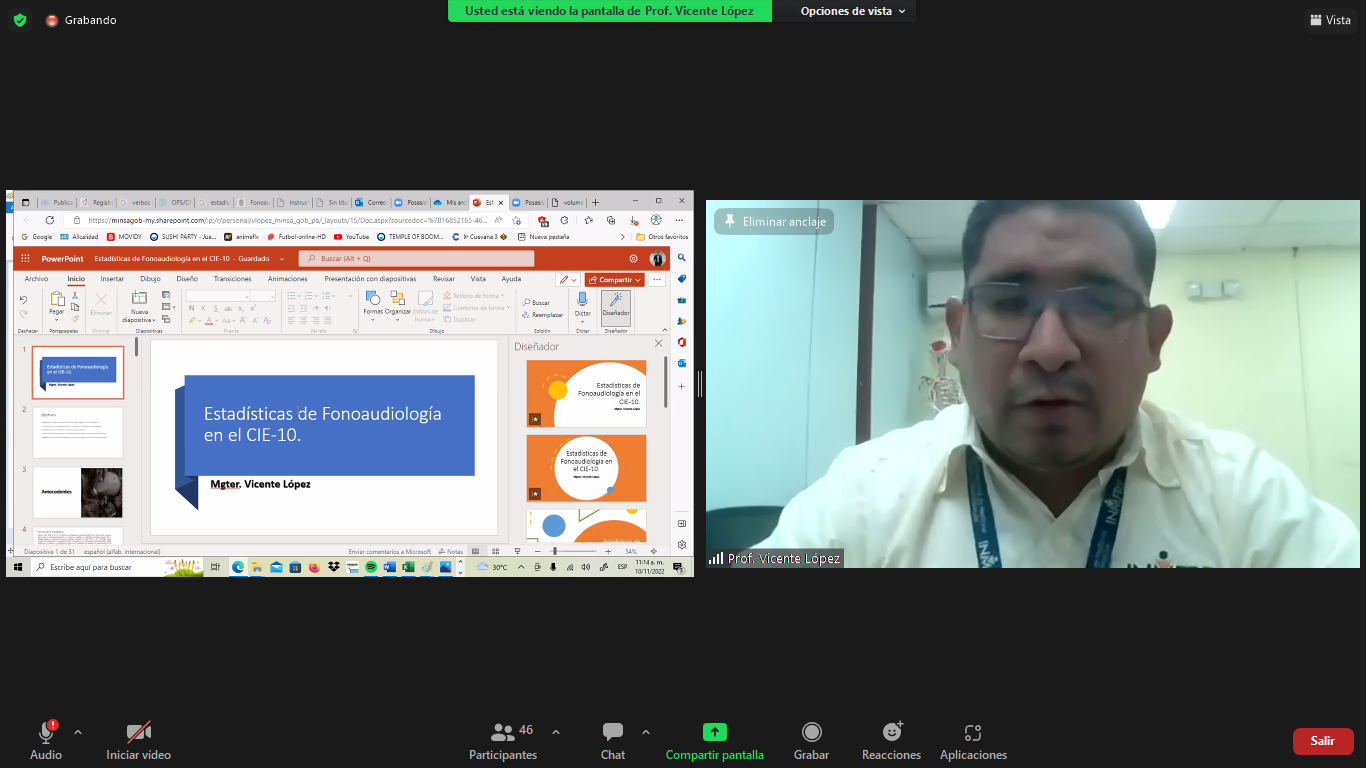Open PowerPoint settings gear in orange header
1366x768 pixels.
(x=633, y=258)
